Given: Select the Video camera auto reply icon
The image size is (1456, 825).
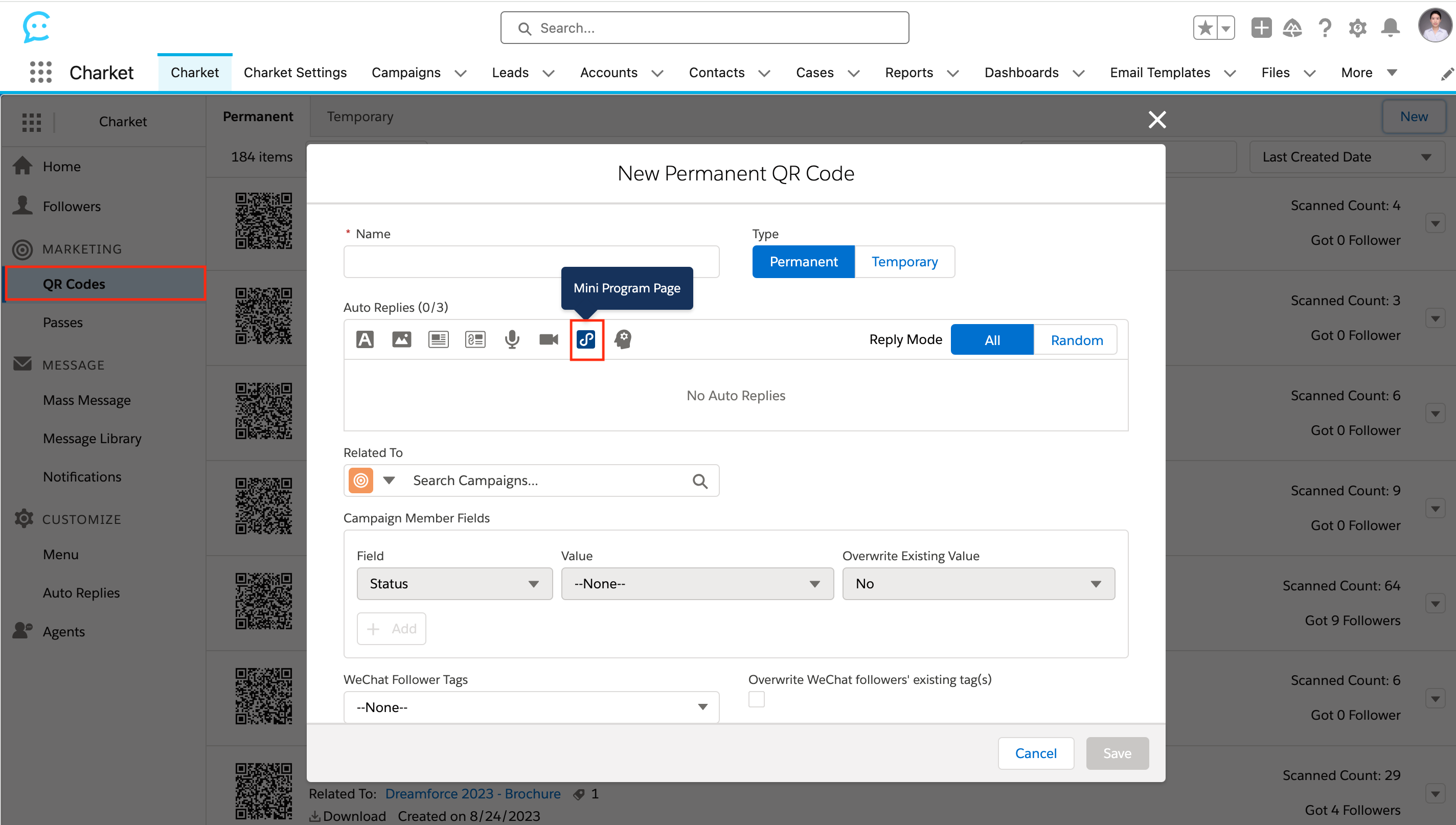Looking at the screenshot, I should click(549, 339).
